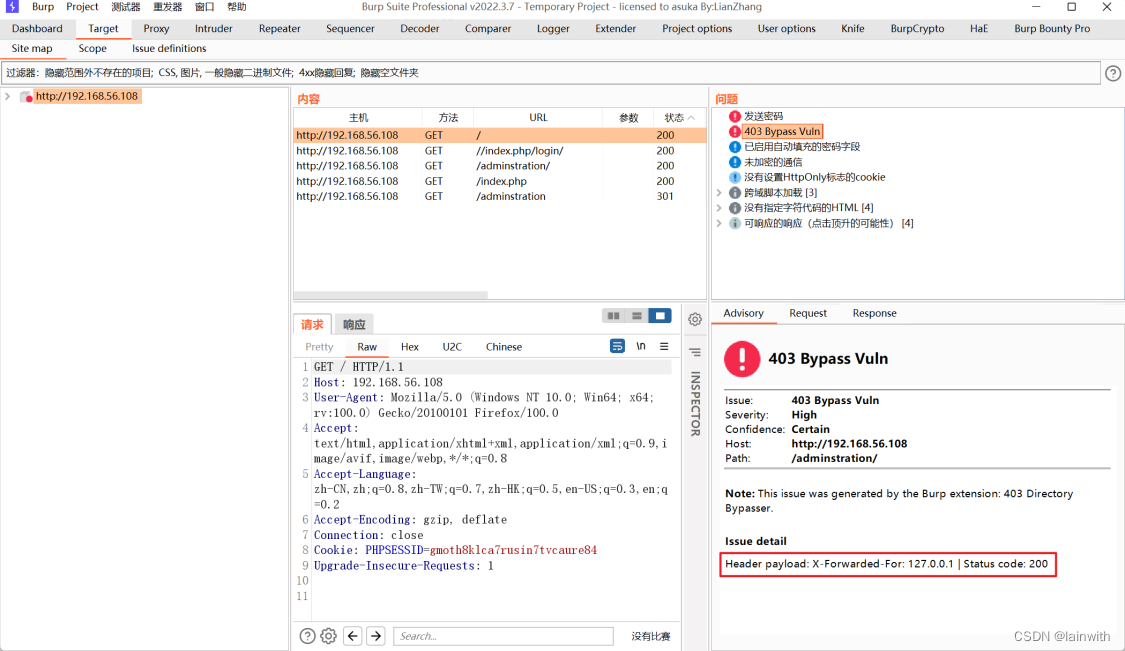Switch to the Repeater tab
The image size is (1125, 651).
pos(280,29)
